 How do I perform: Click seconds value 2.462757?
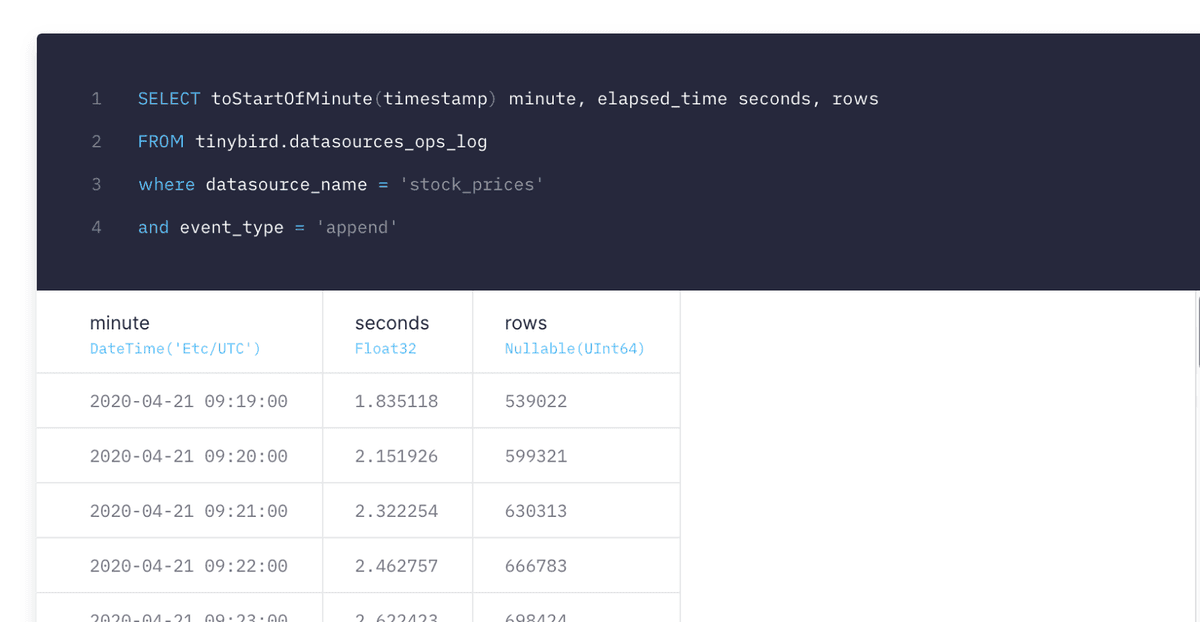coord(396,566)
